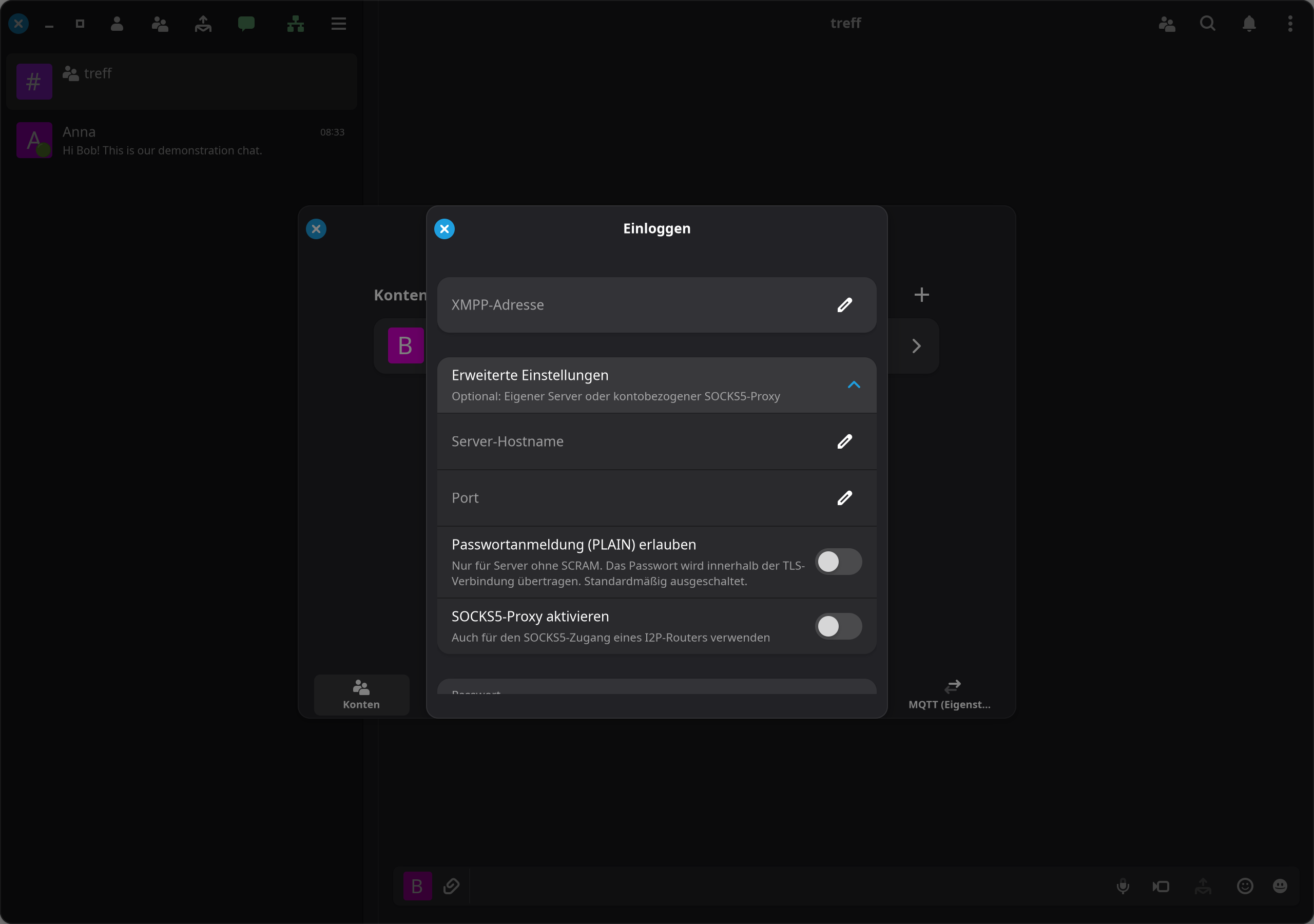Click account B avatar in Konten list
1314x924 pixels.
[406, 346]
